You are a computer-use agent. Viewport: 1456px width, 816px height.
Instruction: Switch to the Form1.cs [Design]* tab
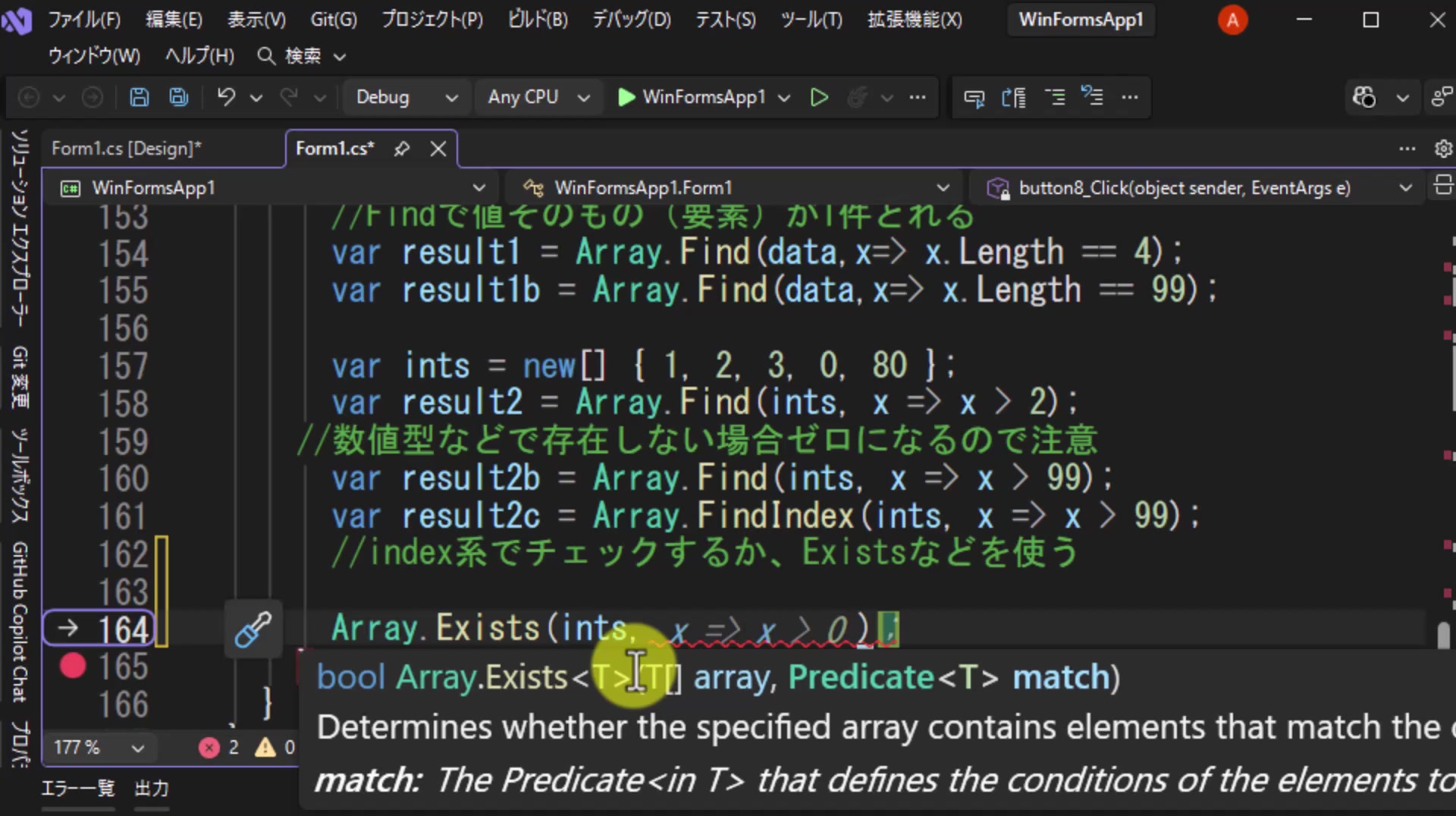[127, 149]
